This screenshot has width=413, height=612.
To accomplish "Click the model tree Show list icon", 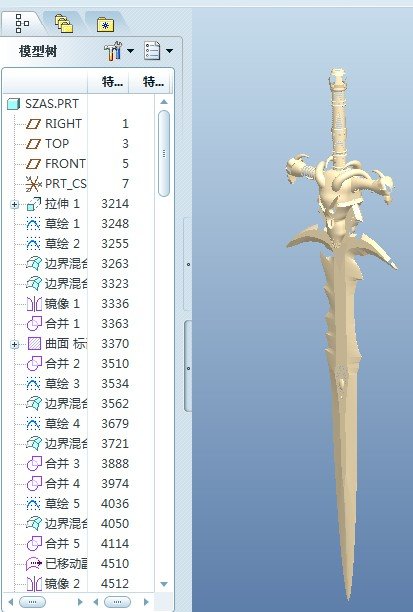I will [152, 51].
